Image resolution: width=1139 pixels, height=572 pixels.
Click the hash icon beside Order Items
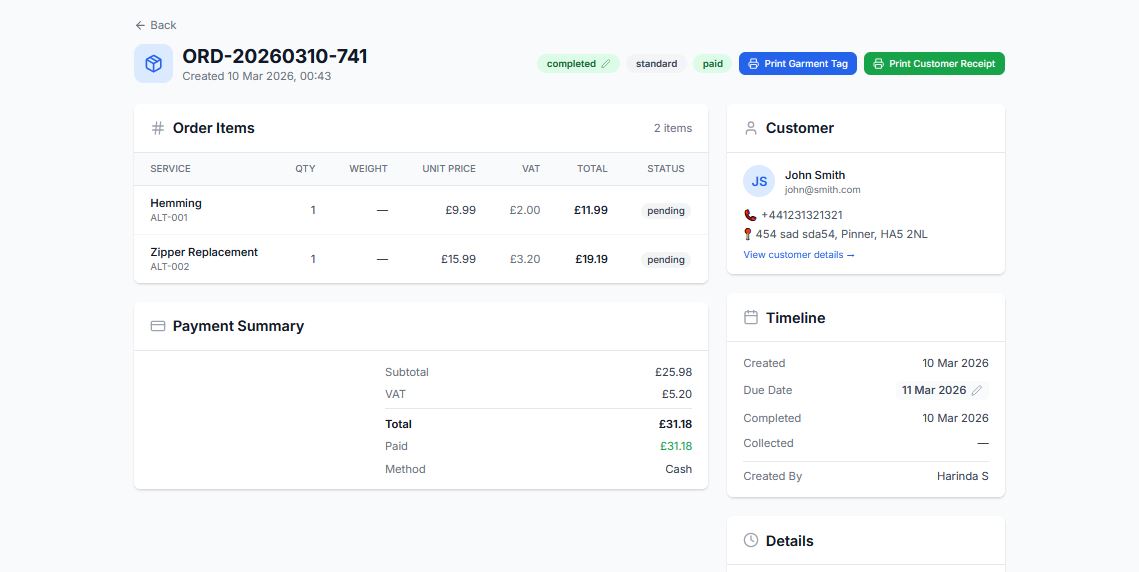[158, 128]
